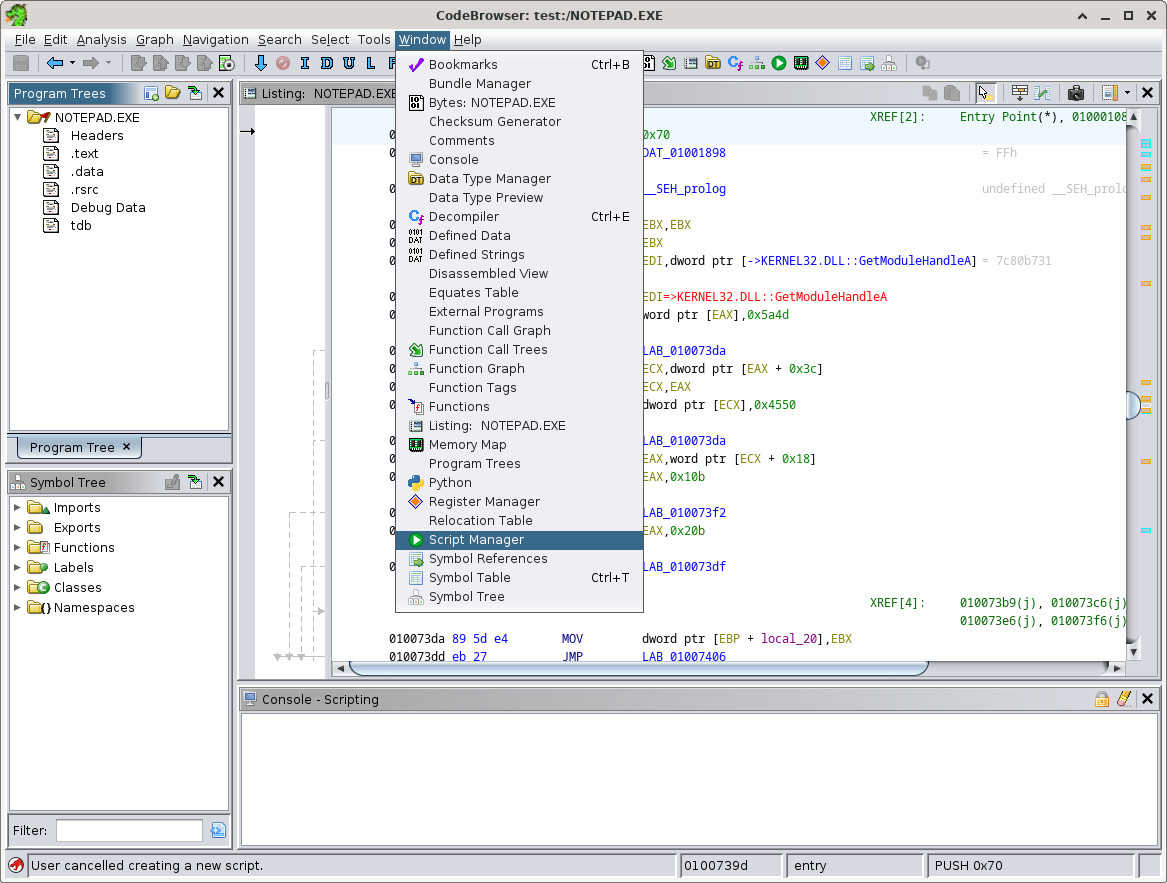Click the diff view icon in listing toolbar

[1042, 93]
